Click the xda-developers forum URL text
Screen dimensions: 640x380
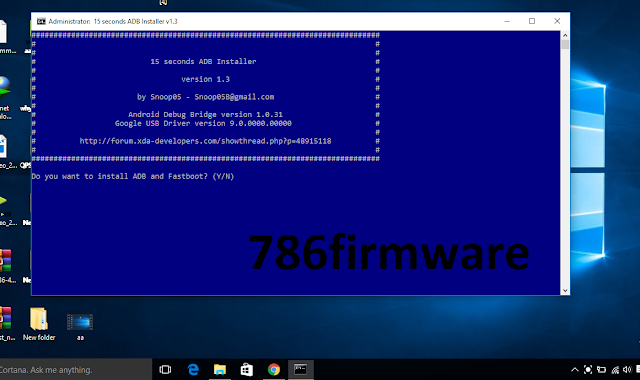pyautogui.click(x=205, y=141)
